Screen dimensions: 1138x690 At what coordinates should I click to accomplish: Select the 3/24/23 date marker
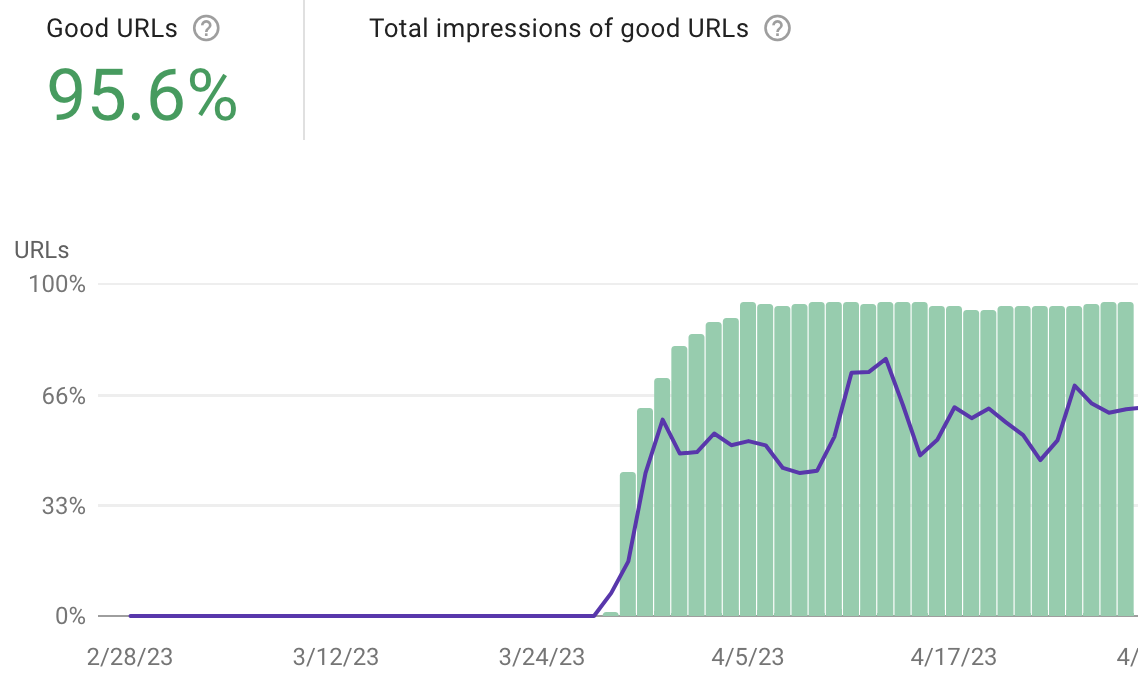541,657
